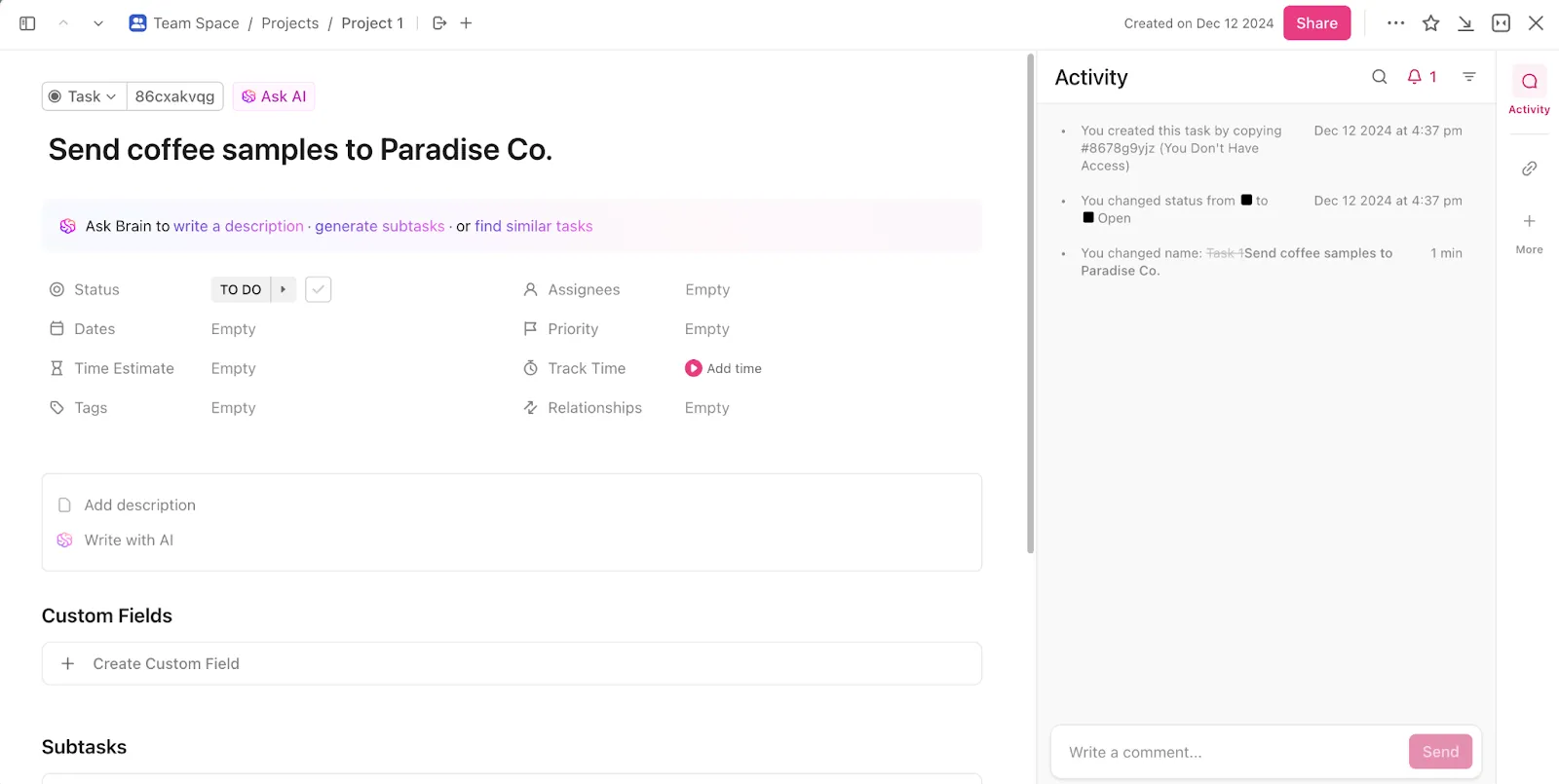This screenshot has width=1559, height=784.
Task: Set Time Estimate field value
Action: (234, 368)
